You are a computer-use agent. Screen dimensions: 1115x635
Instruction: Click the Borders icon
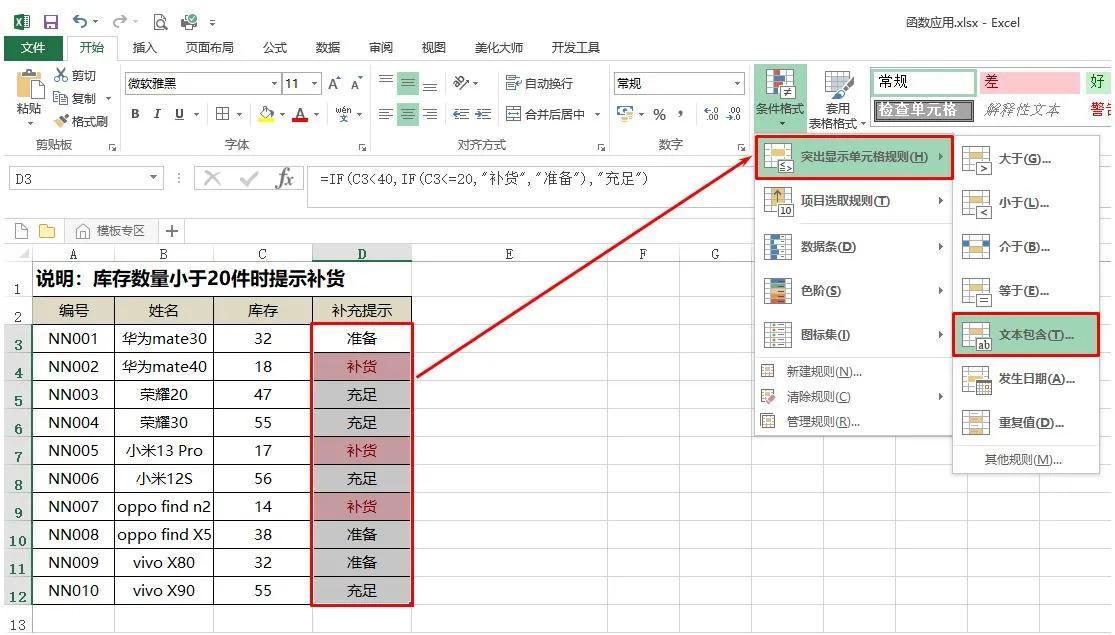click(x=223, y=114)
